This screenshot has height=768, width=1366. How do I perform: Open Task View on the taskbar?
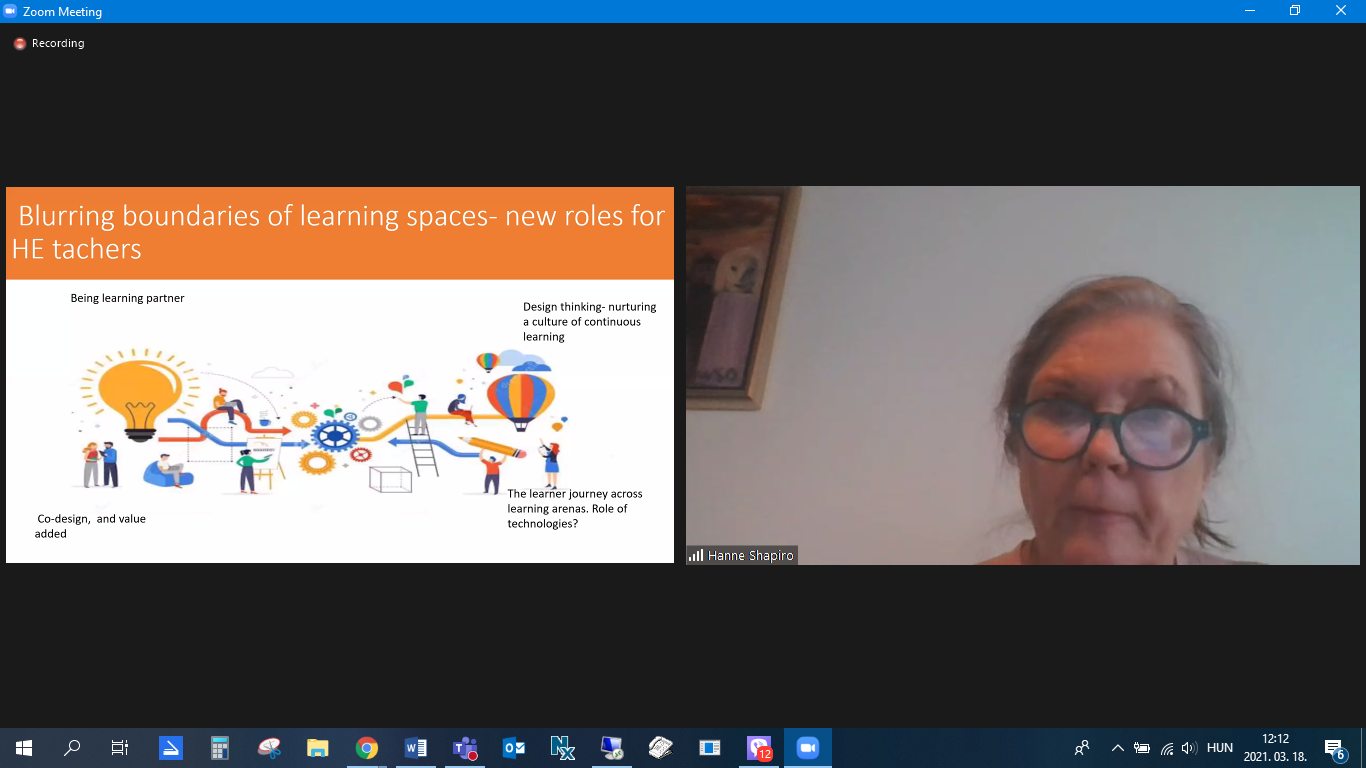[120, 748]
